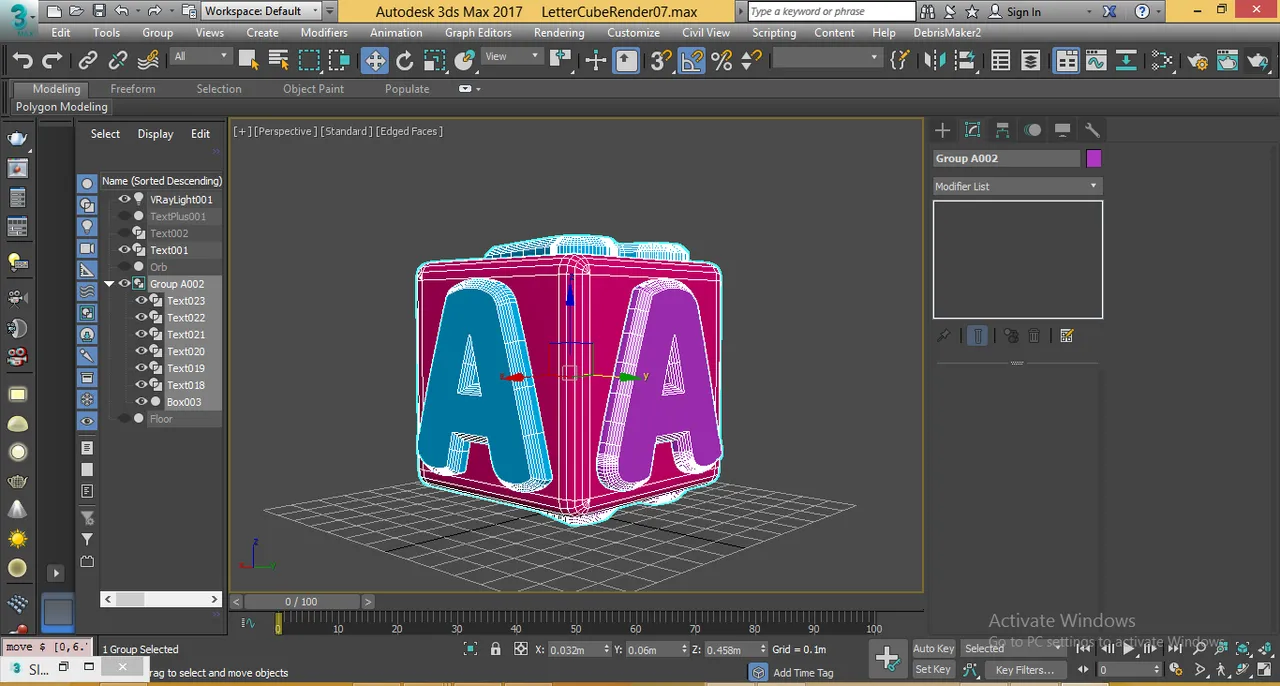
Task: Collapse the Group A002 tree node
Action: (x=110, y=284)
